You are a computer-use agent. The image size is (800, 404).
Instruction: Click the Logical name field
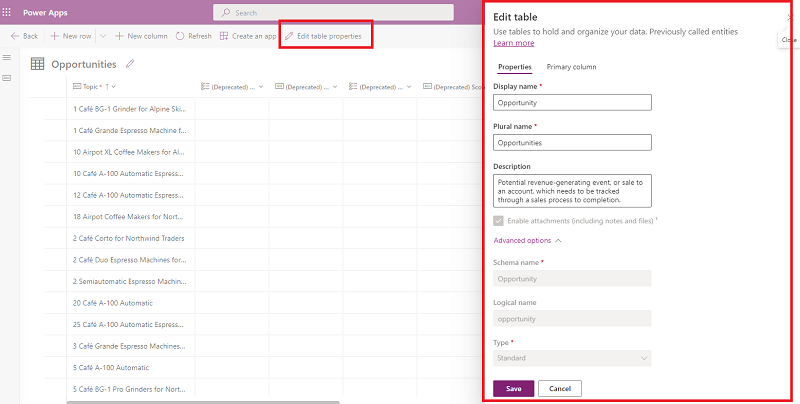pyautogui.click(x=572, y=318)
